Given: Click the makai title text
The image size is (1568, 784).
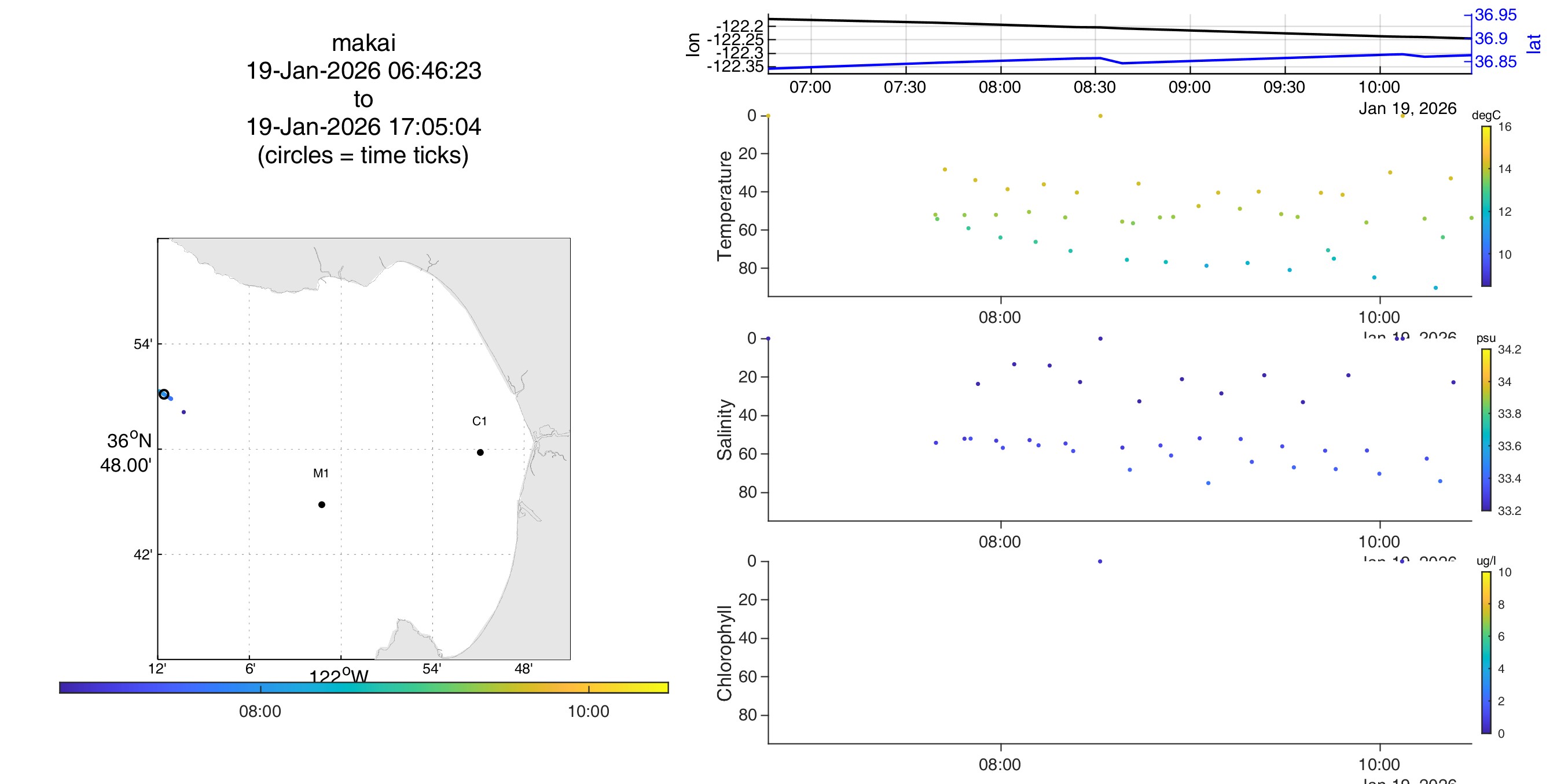Looking at the screenshot, I should pos(363,43).
